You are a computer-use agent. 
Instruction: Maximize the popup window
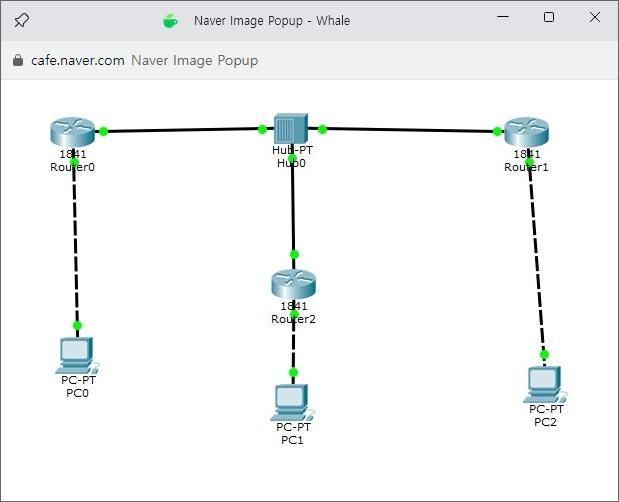[548, 17]
